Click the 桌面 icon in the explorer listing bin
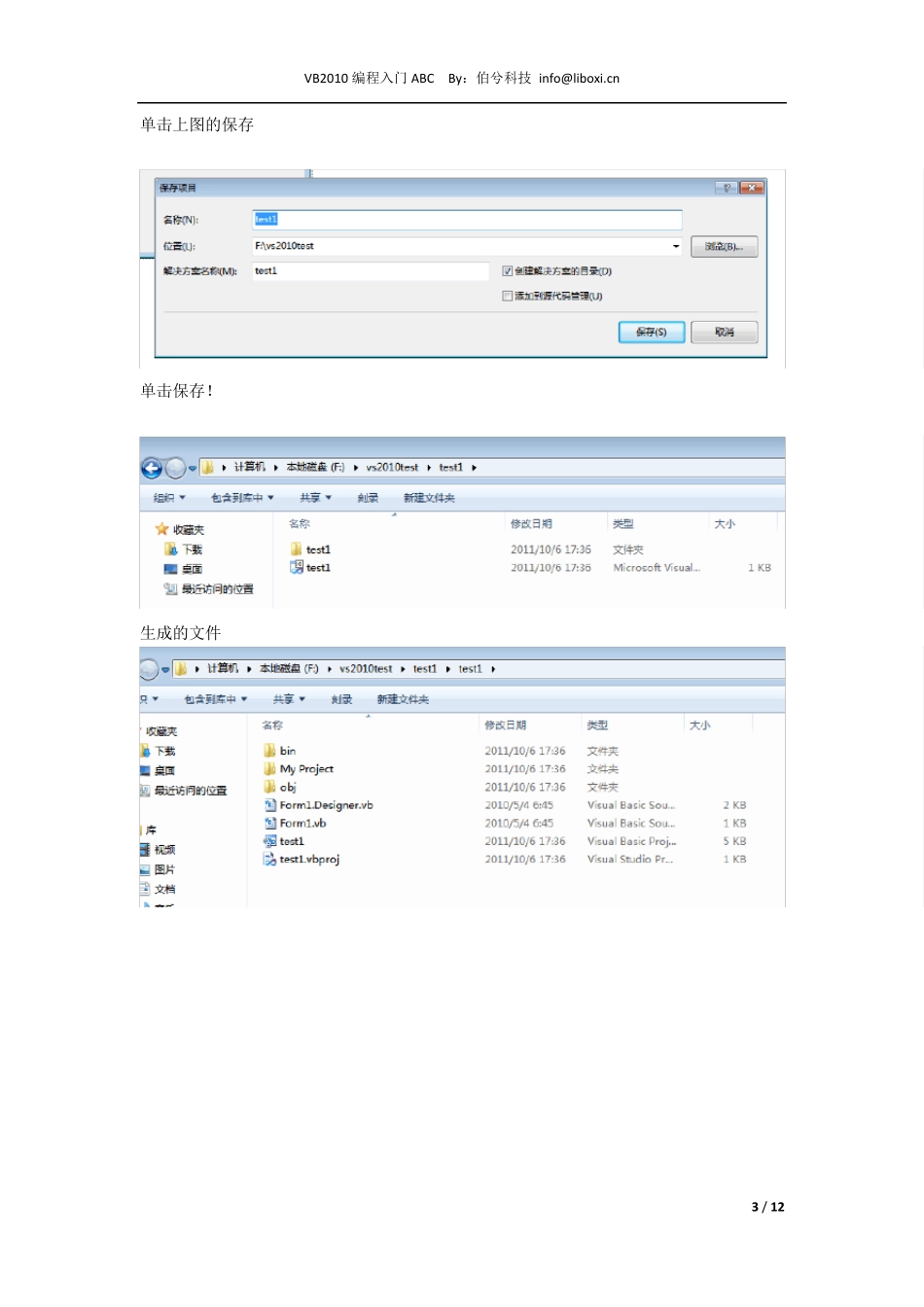This screenshot has width=924, height=1307. tap(145, 770)
